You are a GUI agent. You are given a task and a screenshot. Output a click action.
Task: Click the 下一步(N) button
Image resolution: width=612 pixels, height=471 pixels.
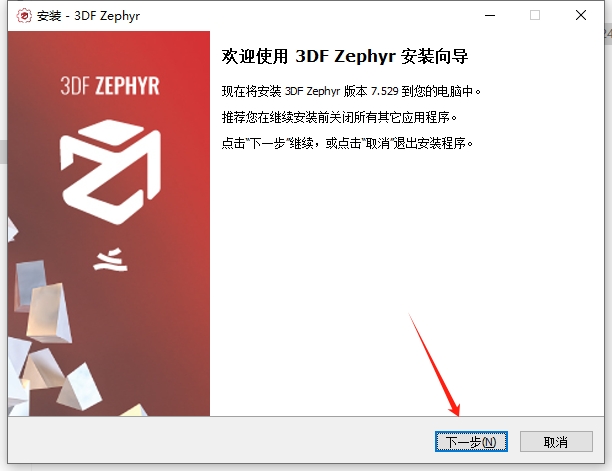coord(471,442)
